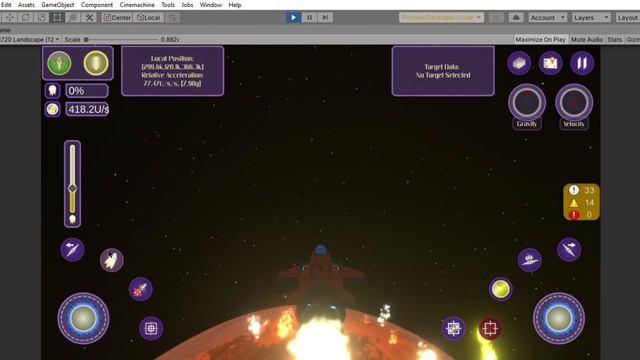
Task: Click the purple crosshair targeting button
Action: pos(453,328)
